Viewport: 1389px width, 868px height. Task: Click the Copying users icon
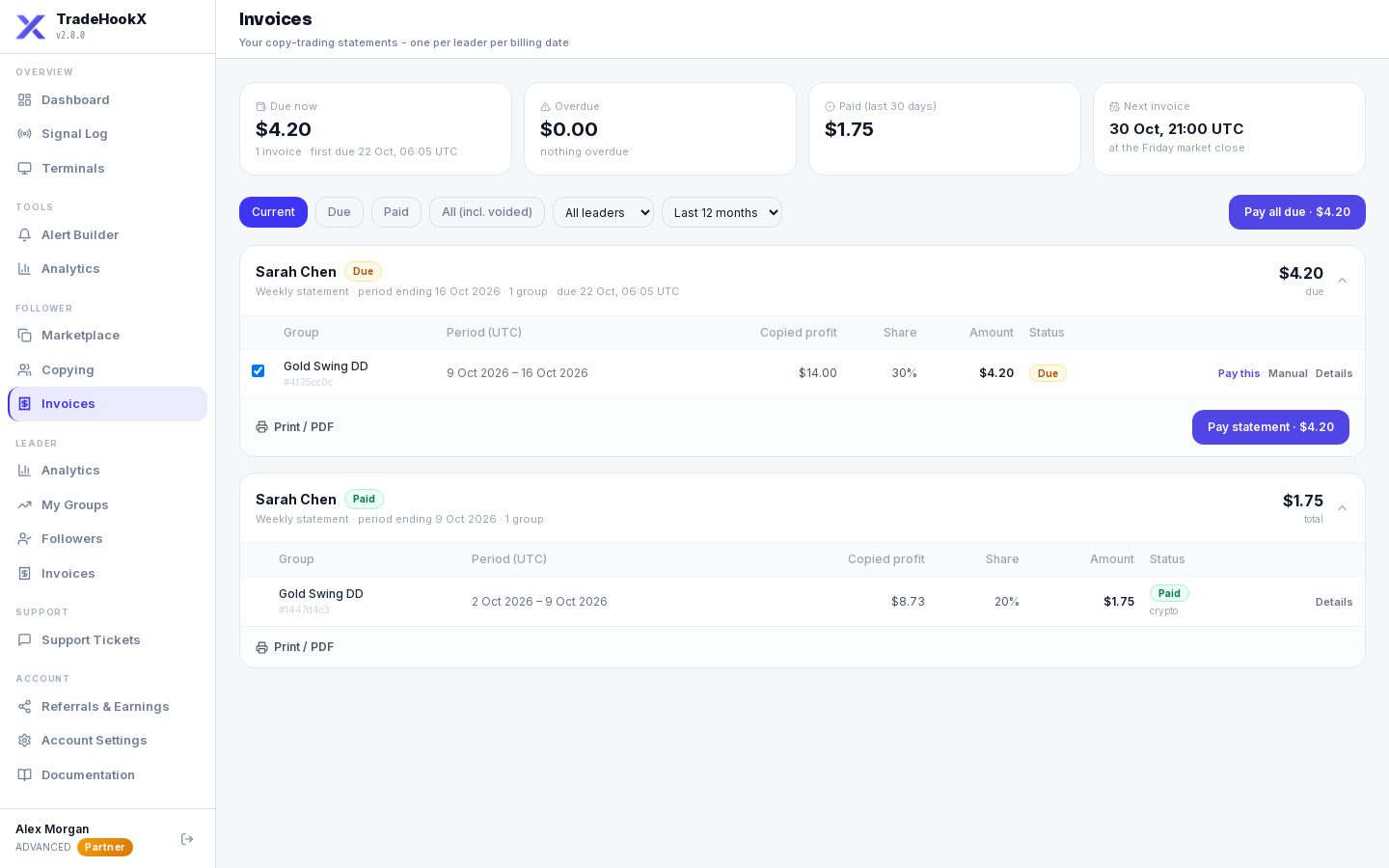point(25,370)
